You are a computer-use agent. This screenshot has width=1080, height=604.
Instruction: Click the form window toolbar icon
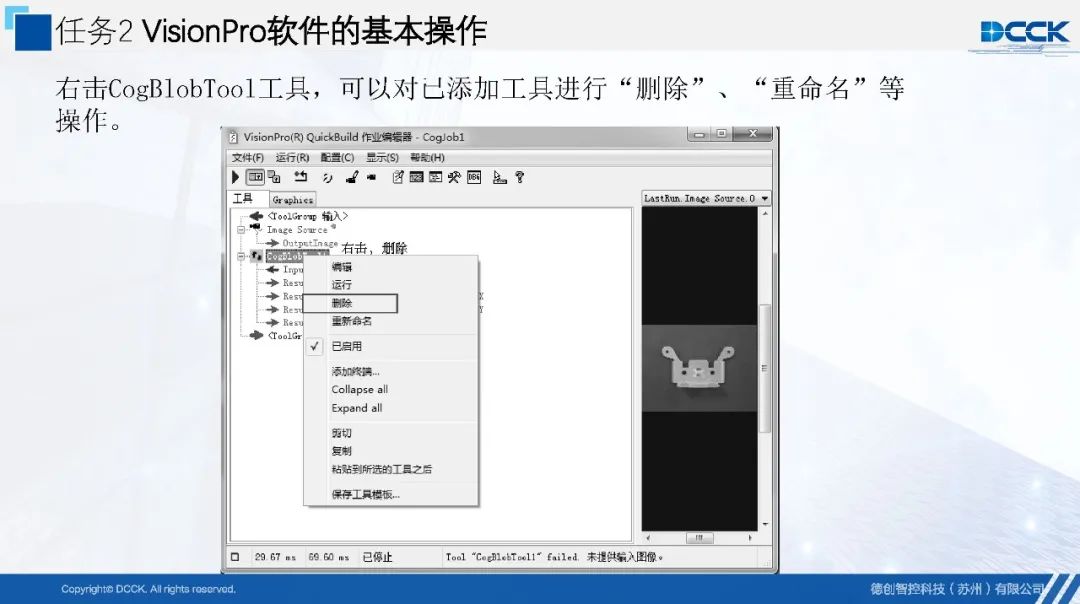pyautogui.click(x=435, y=178)
